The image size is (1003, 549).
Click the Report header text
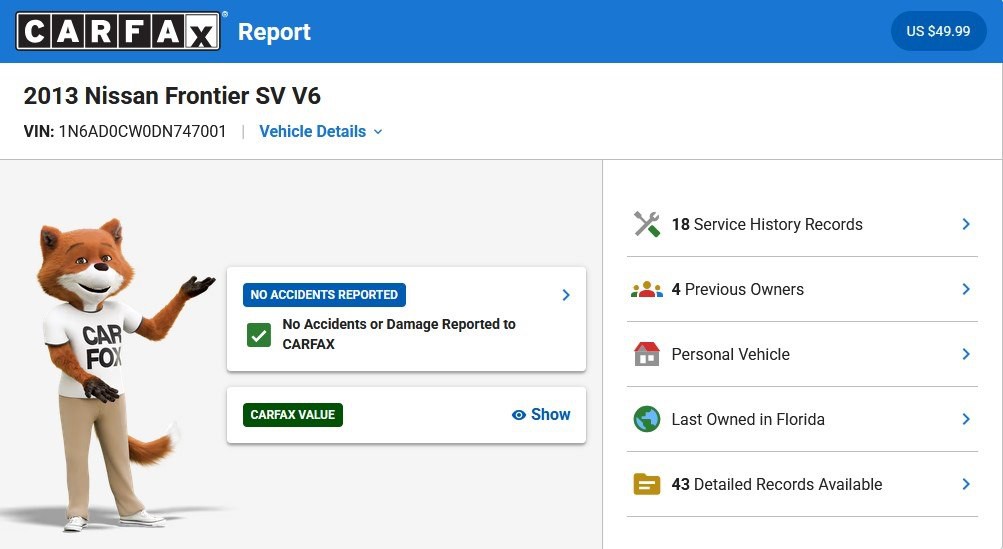click(x=274, y=31)
